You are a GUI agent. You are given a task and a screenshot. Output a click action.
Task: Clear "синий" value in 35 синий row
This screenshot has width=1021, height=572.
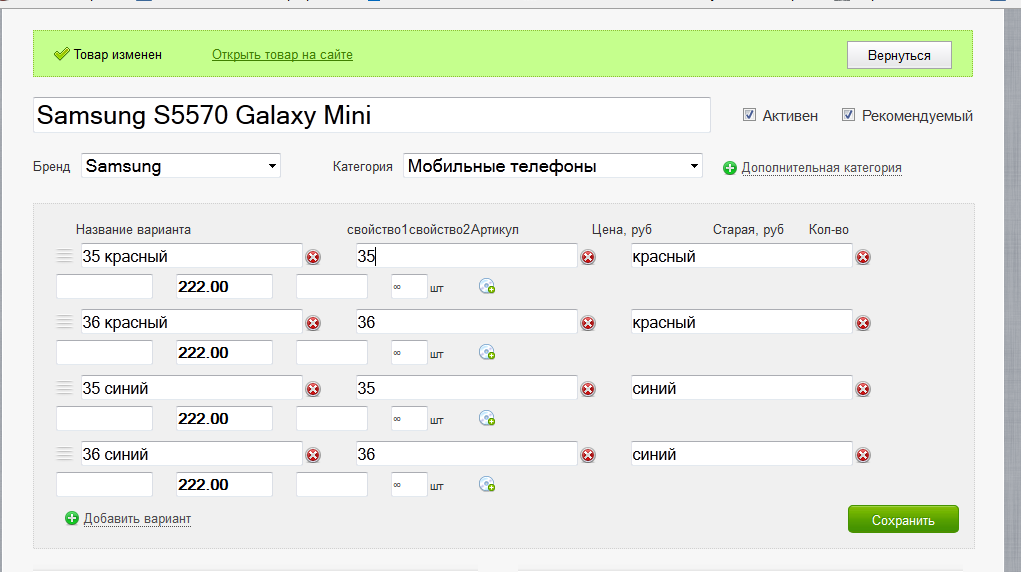863,389
